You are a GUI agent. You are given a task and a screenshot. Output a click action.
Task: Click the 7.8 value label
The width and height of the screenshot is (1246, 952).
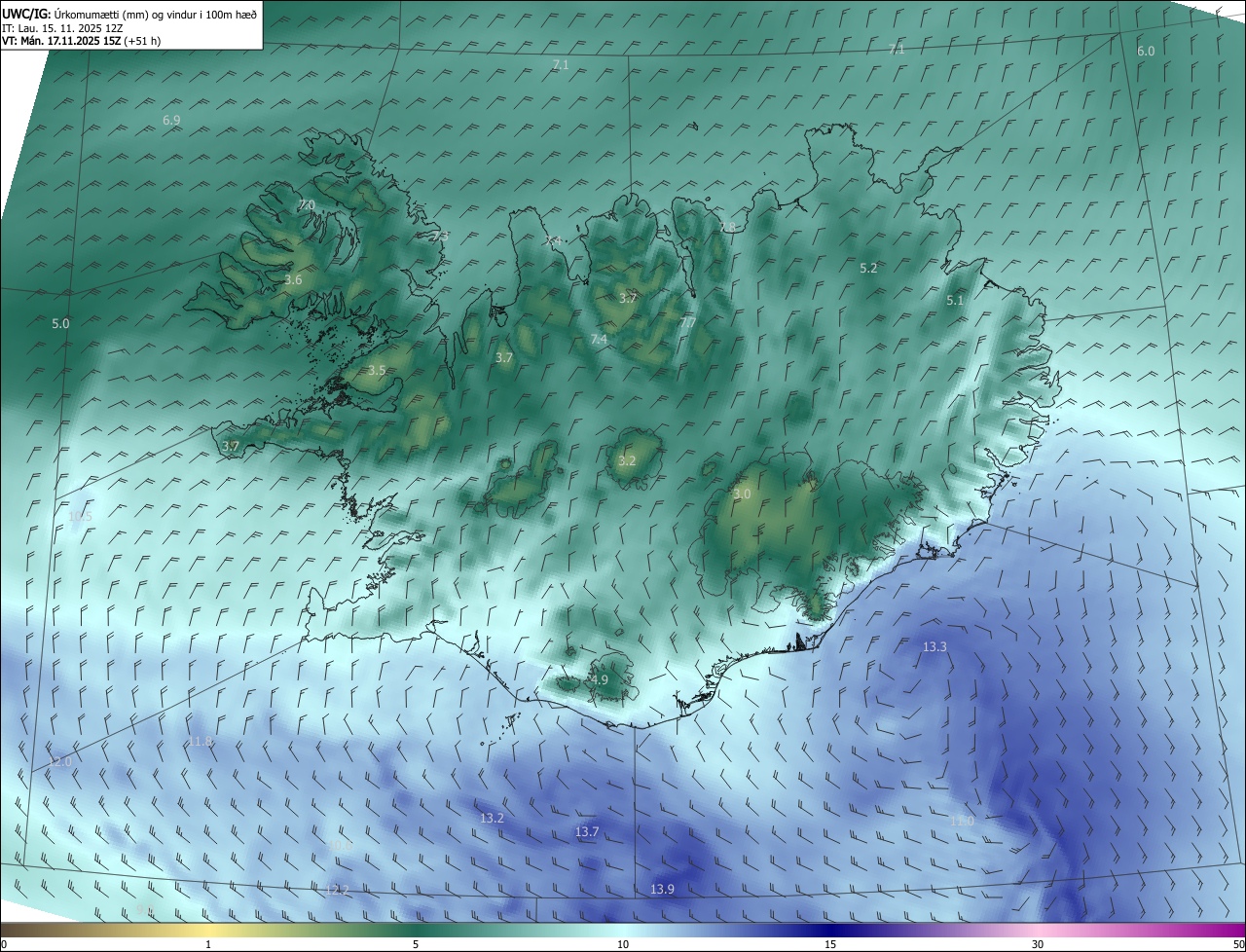coord(727,227)
